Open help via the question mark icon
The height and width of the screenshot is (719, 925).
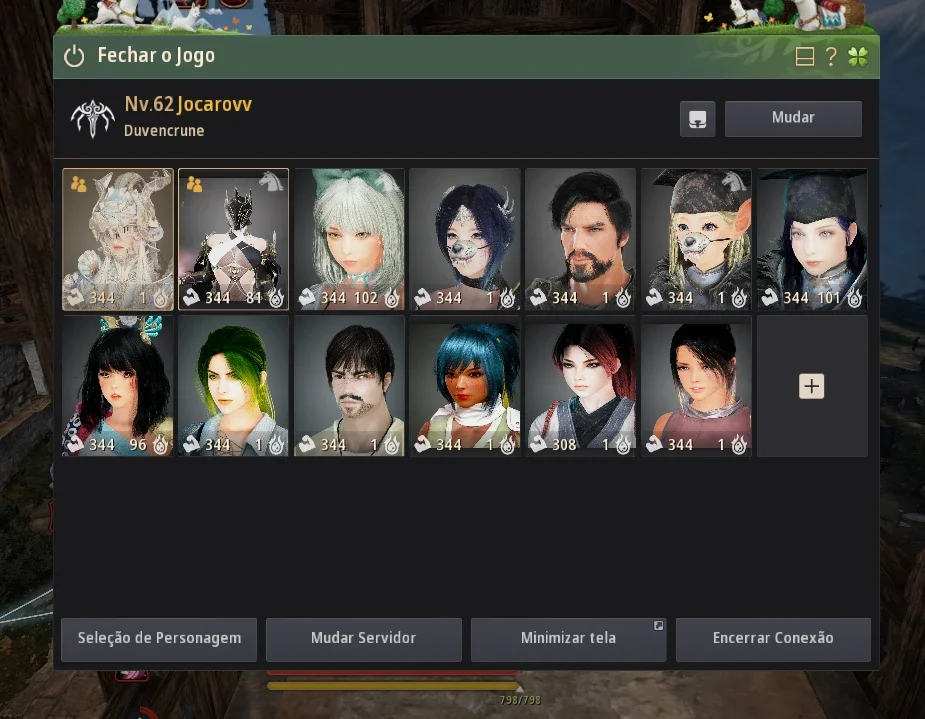pos(831,57)
